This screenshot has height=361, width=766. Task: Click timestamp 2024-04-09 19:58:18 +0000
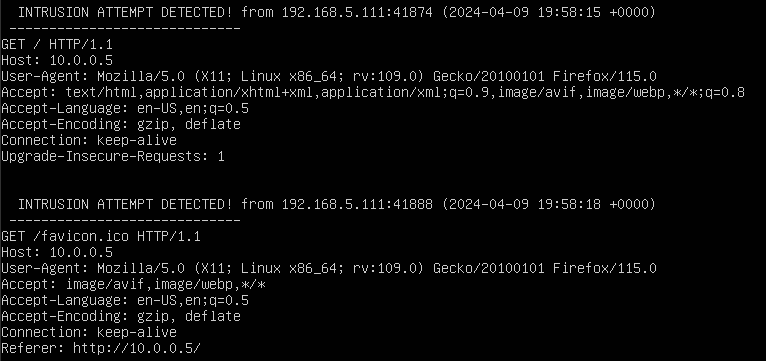(549, 204)
